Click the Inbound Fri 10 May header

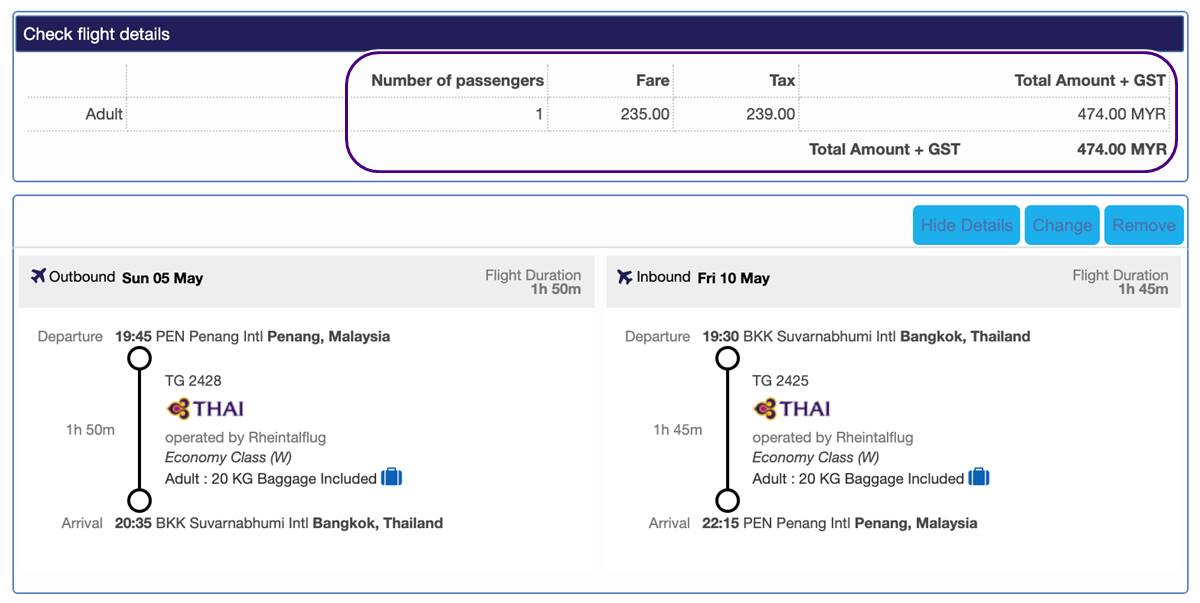pyautogui.click(x=733, y=277)
